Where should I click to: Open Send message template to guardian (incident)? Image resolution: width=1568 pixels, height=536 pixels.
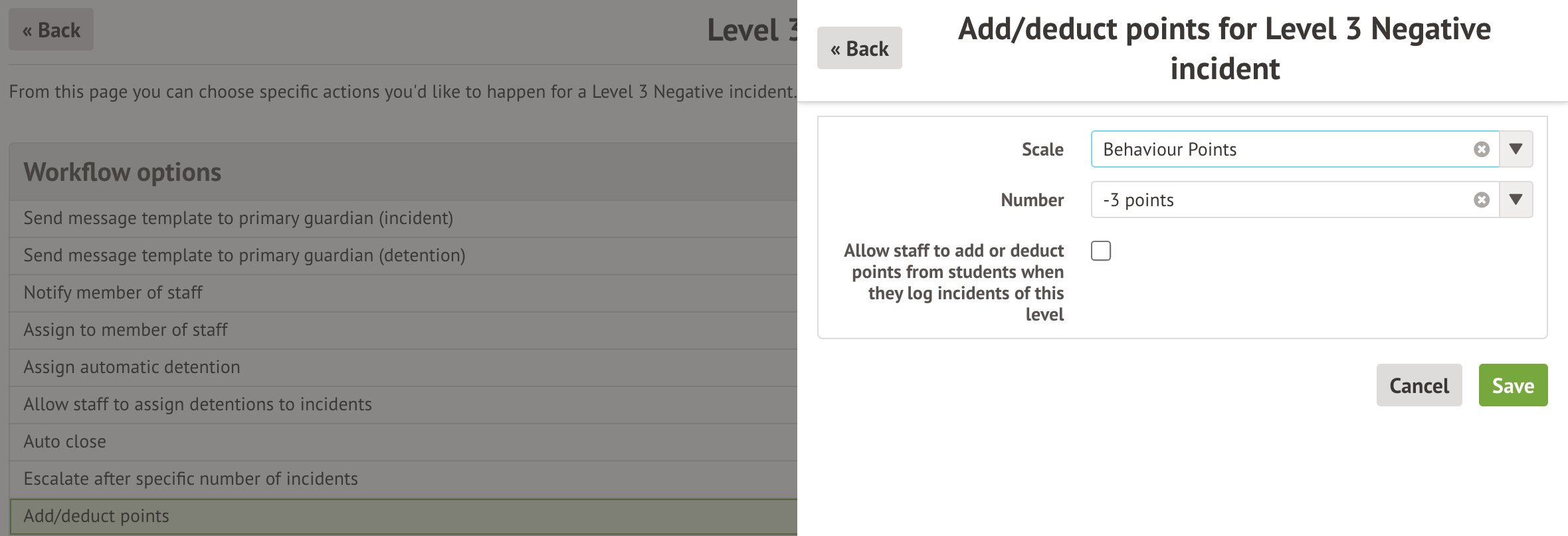239,219
